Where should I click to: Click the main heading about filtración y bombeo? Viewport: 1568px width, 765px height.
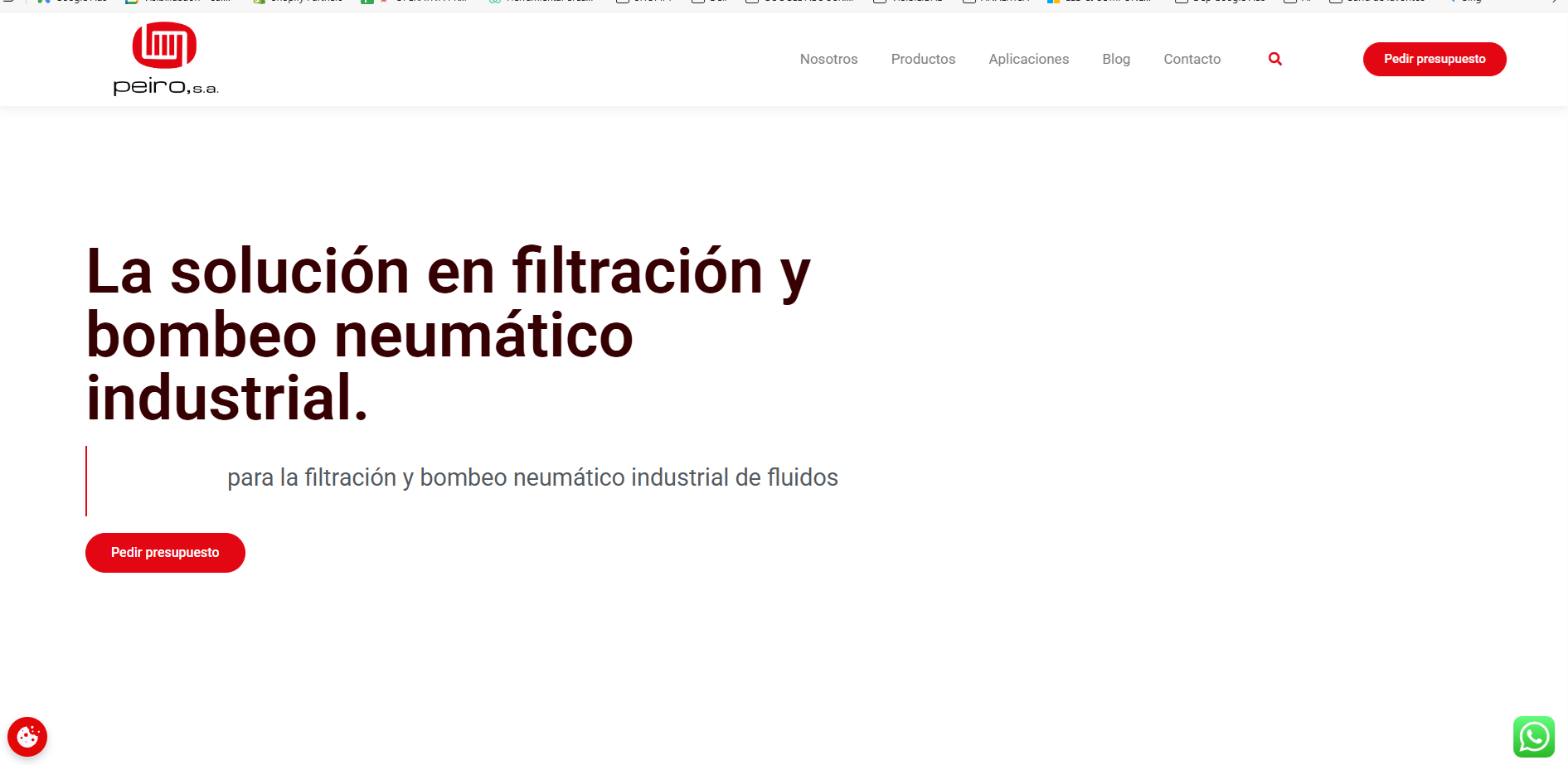pos(448,335)
